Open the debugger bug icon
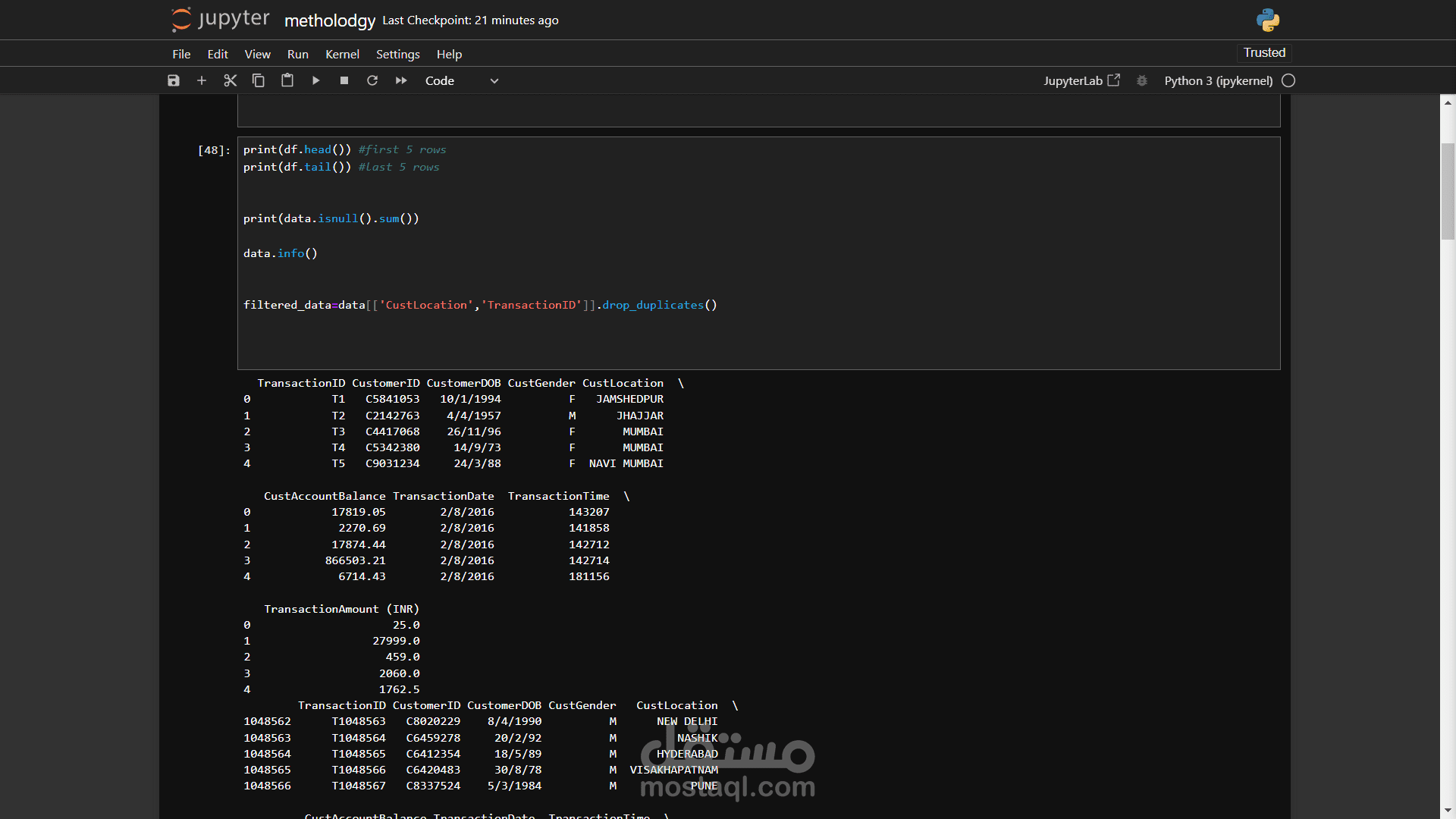 coord(1142,80)
